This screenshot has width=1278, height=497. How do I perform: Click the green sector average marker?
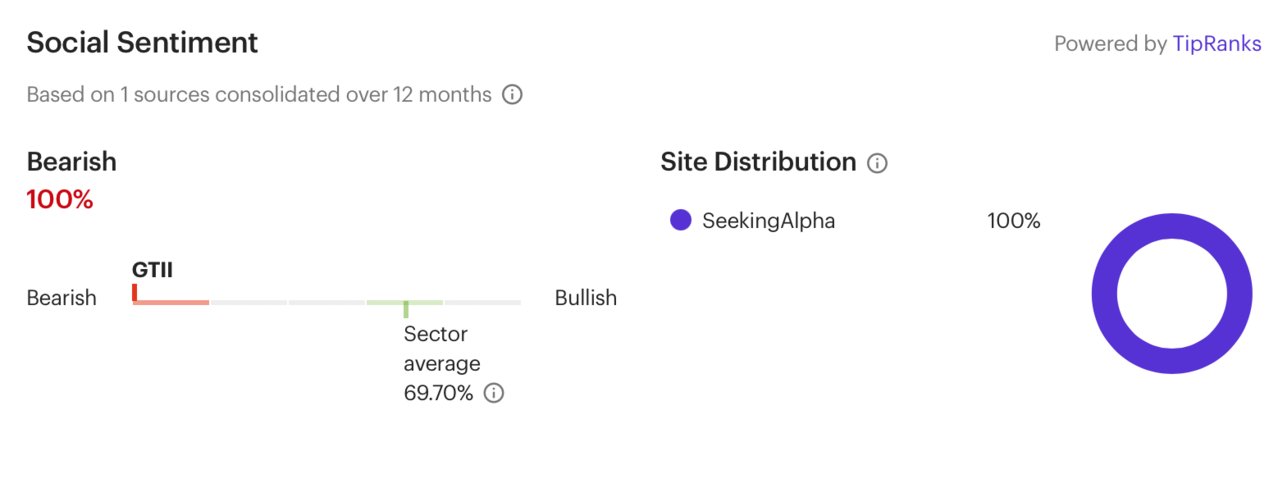click(405, 309)
